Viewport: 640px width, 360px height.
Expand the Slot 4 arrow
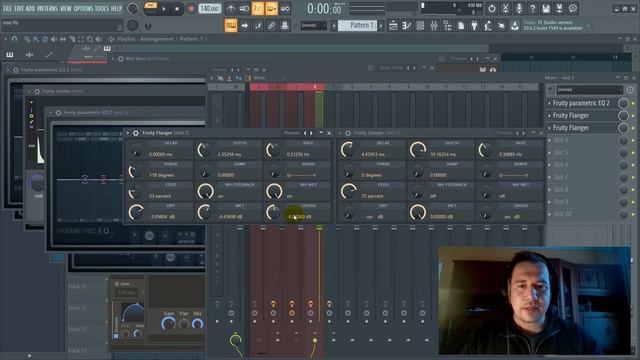tap(549, 140)
